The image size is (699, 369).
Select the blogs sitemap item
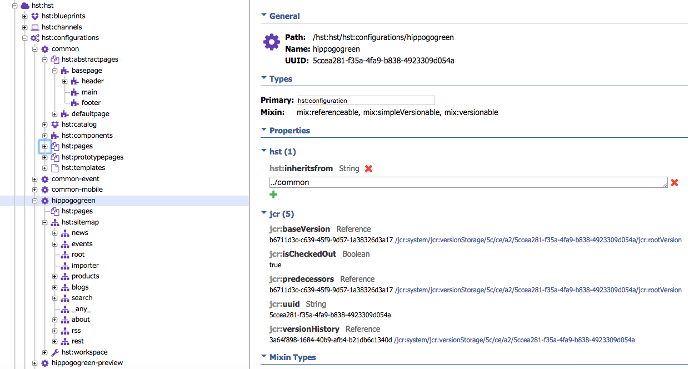80,287
